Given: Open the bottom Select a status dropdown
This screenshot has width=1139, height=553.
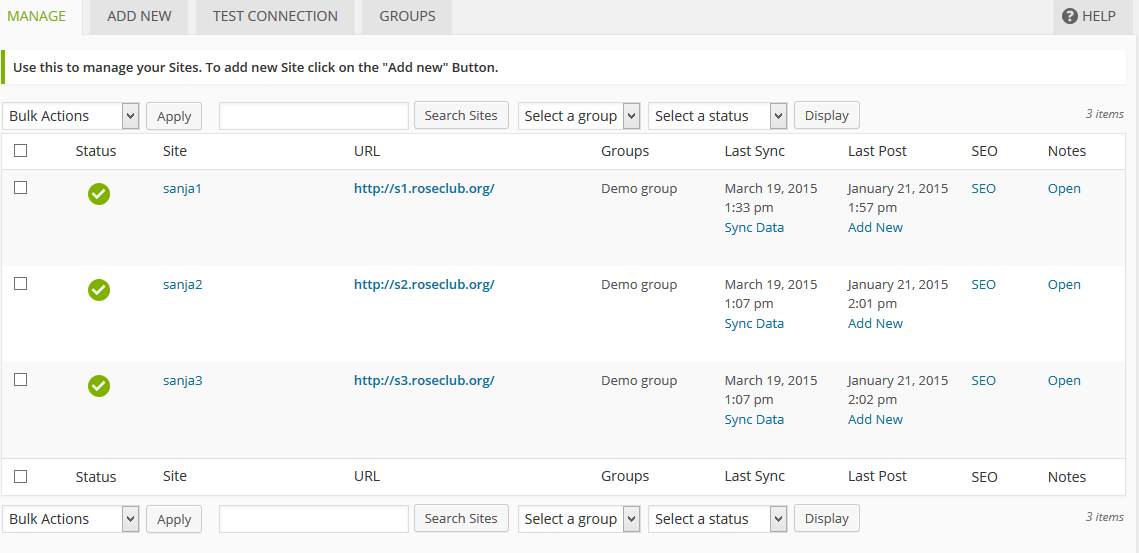Looking at the screenshot, I should coord(718,519).
